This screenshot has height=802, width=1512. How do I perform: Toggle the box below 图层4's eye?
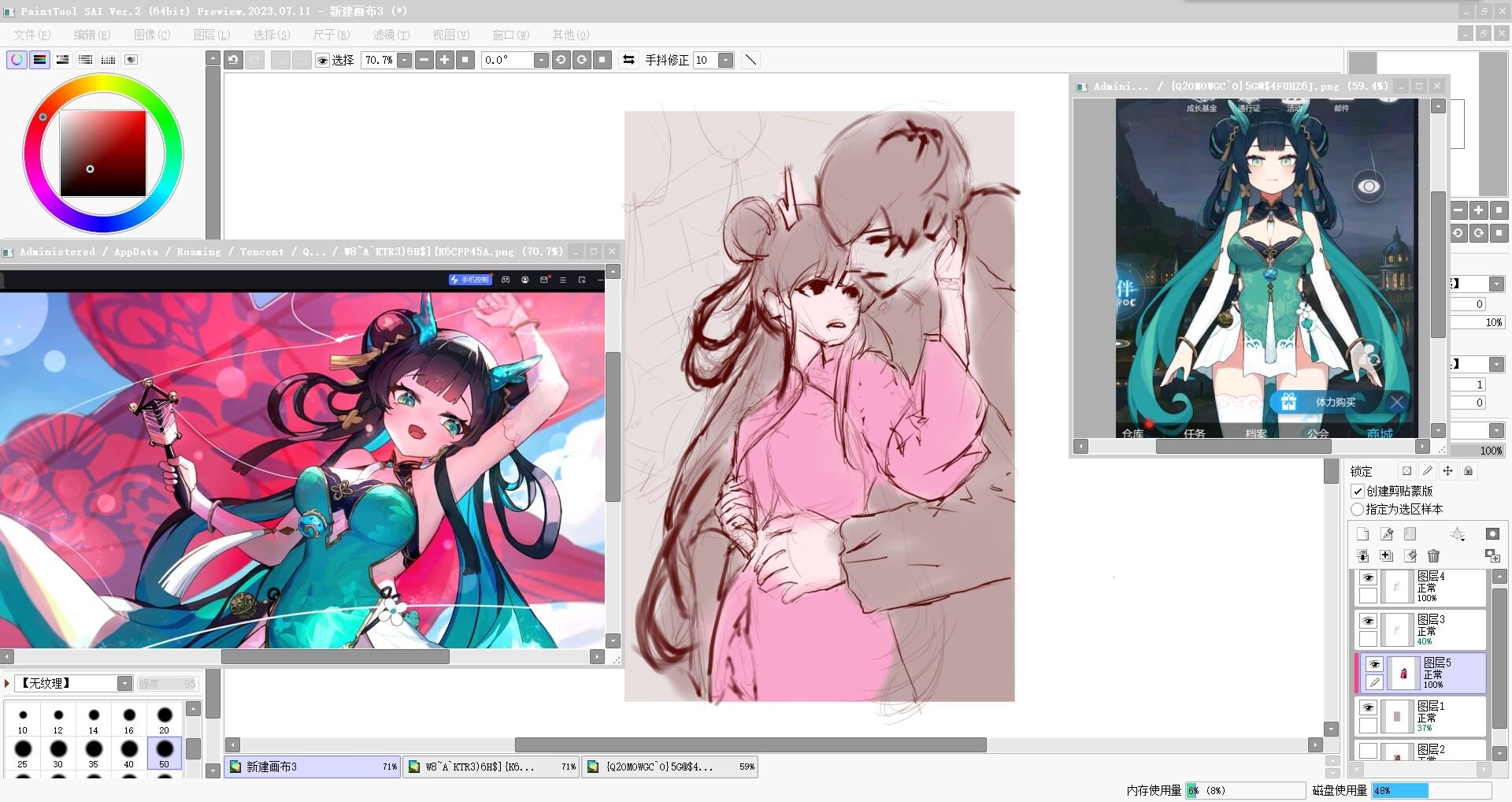[x=1368, y=596]
